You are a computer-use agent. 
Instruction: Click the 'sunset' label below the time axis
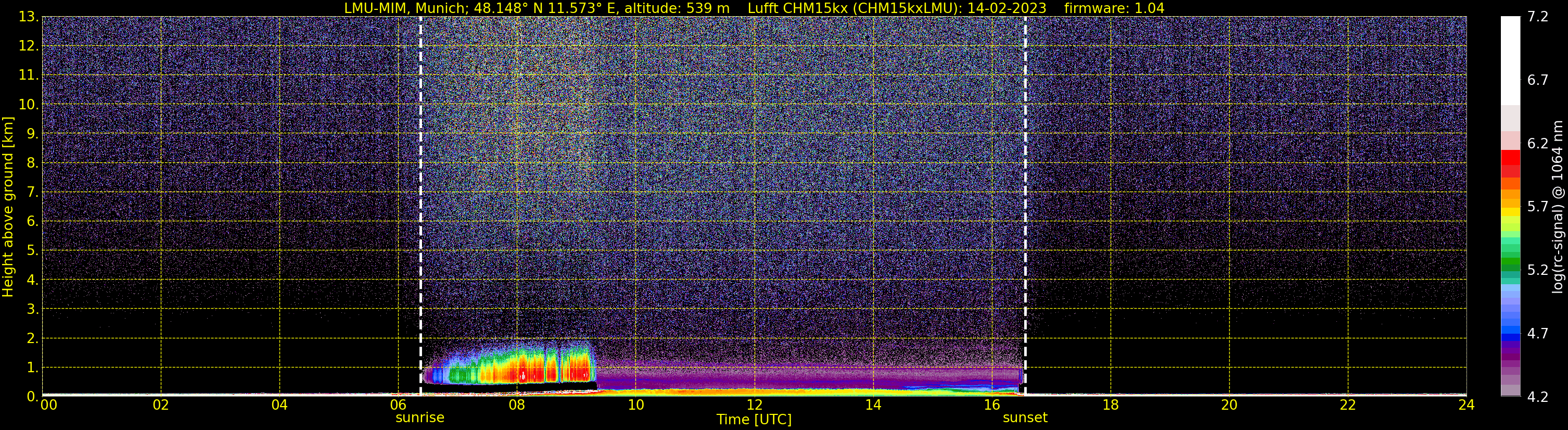1025,418
